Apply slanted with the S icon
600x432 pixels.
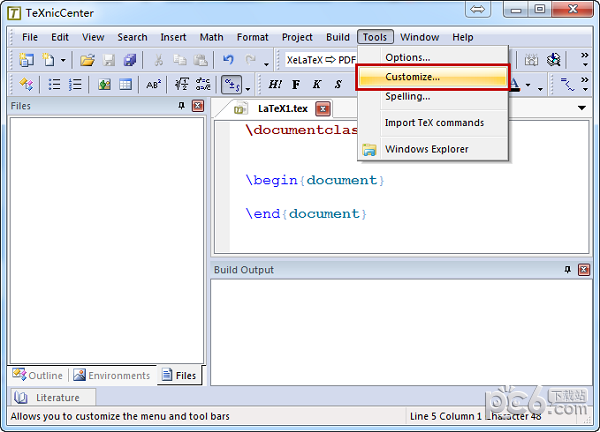(x=338, y=84)
